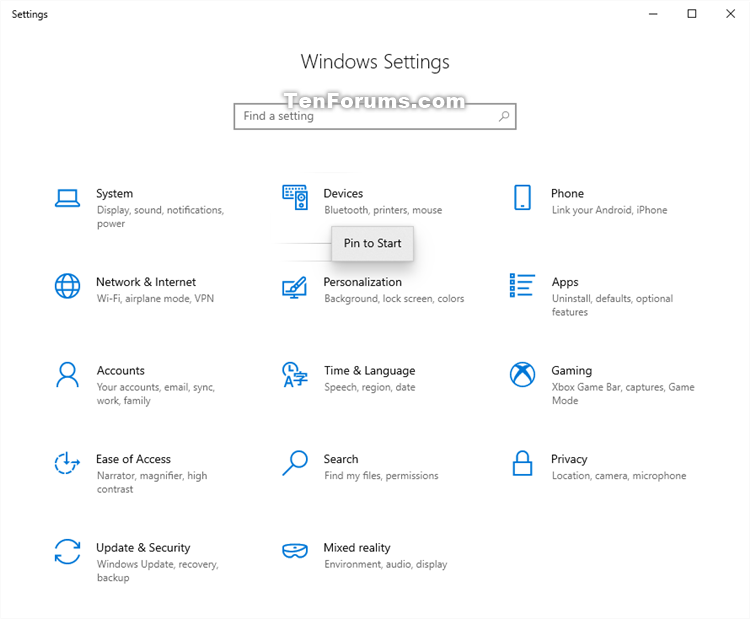The height and width of the screenshot is (619, 750).
Task: Open the Apps list icon
Action: tap(522, 285)
